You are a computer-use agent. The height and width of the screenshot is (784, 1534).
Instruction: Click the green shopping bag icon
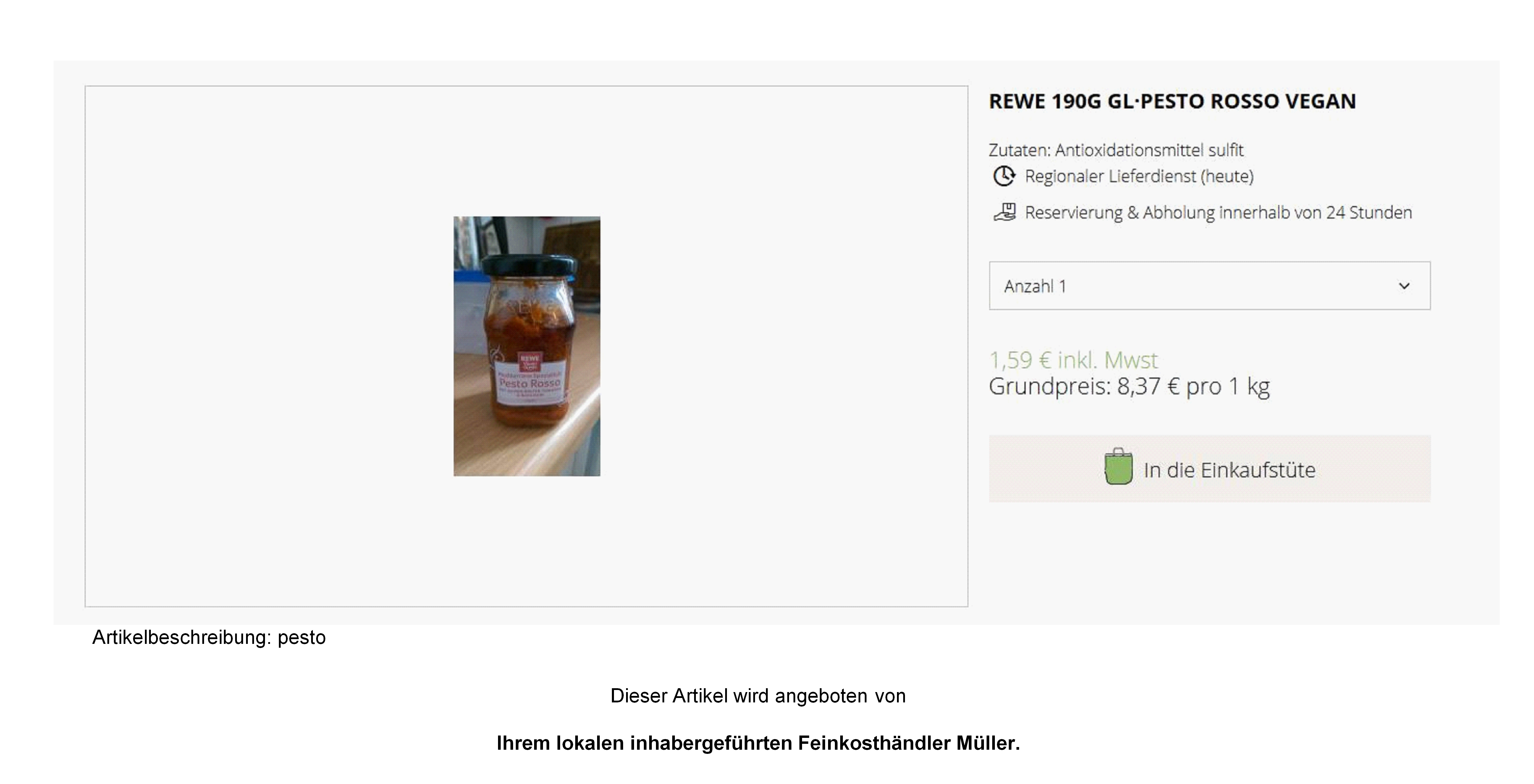point(1118,467)
